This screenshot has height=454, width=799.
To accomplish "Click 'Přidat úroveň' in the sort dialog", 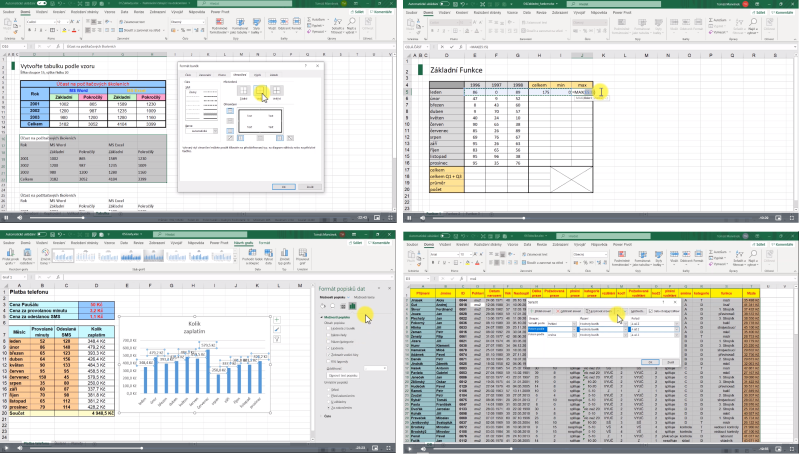I will point(541,311).
